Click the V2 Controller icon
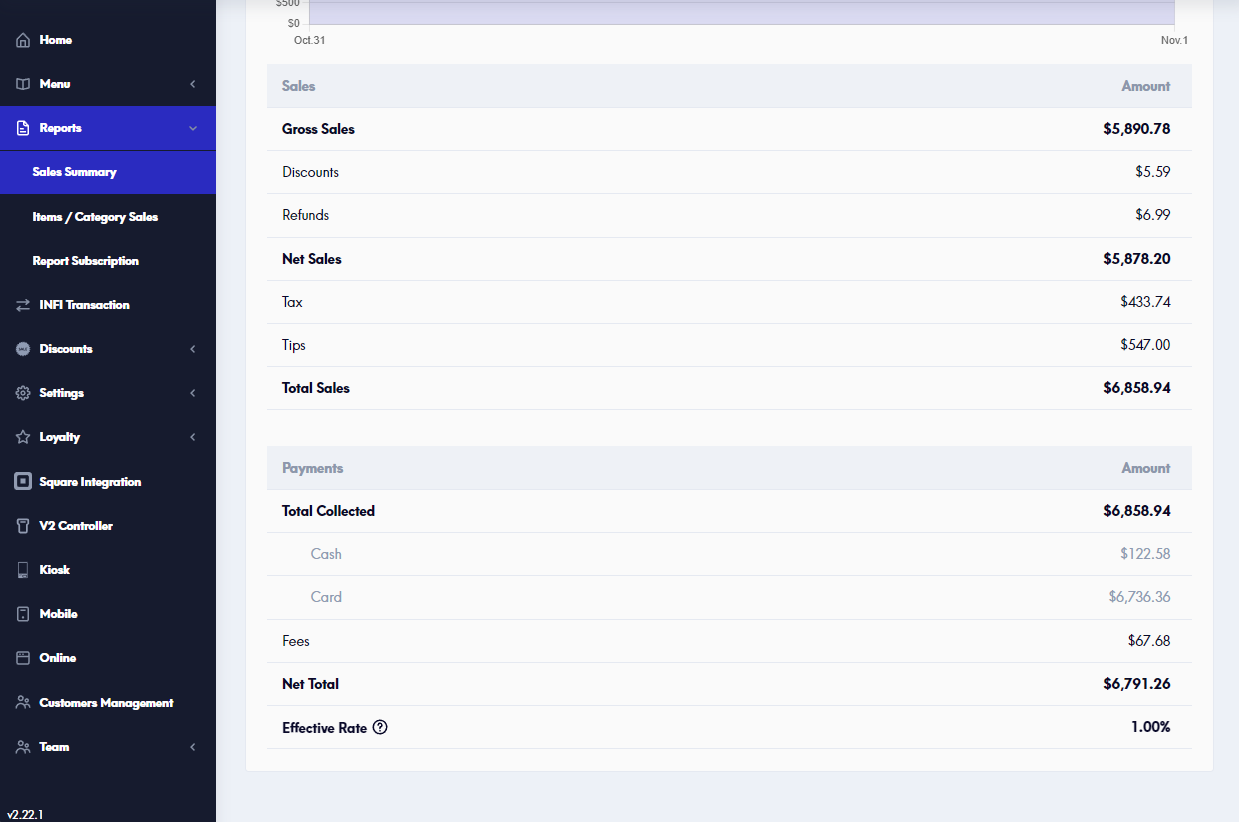 [23, 526]
